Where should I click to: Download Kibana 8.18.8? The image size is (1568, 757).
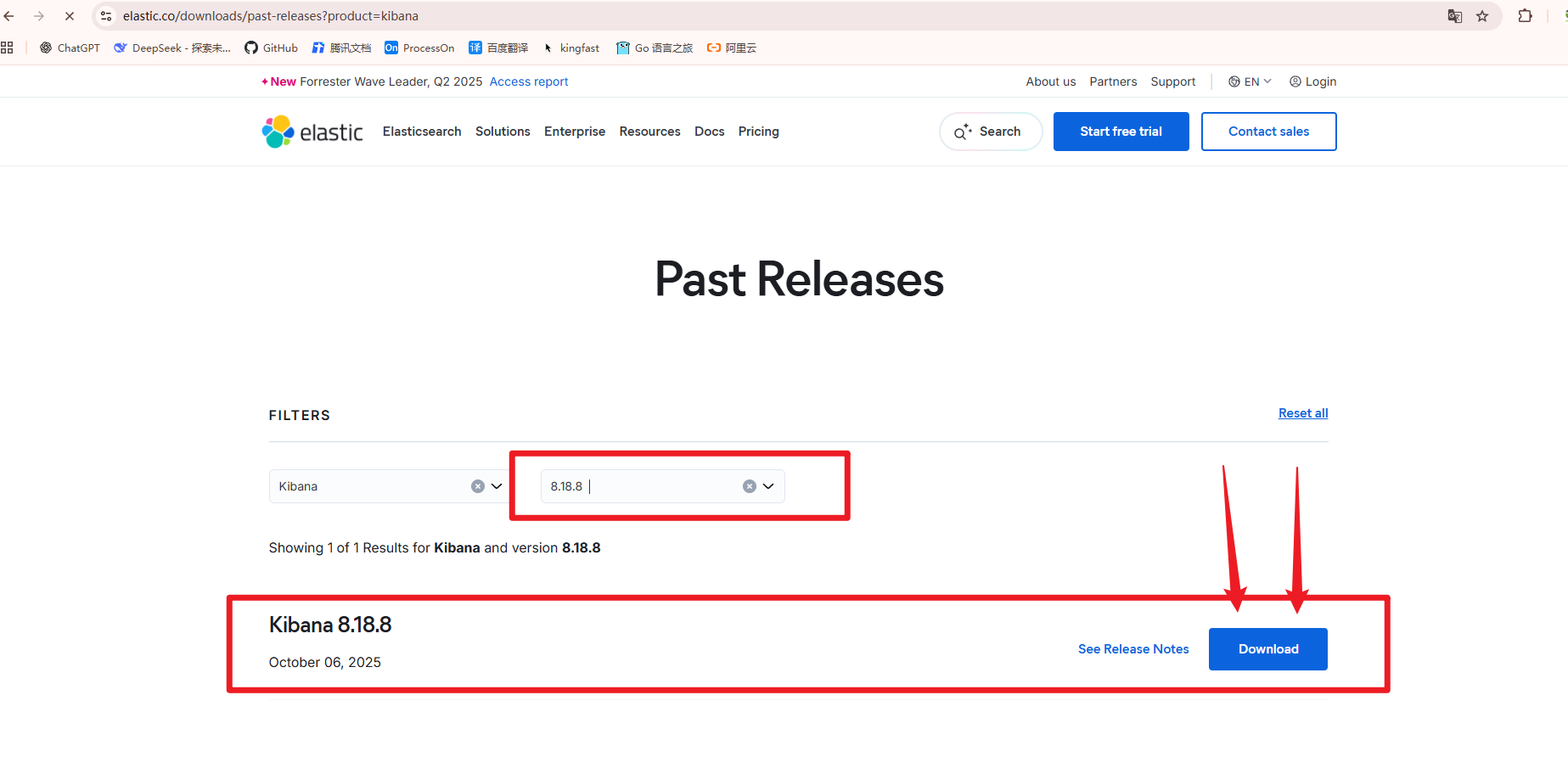point(1268,649)
